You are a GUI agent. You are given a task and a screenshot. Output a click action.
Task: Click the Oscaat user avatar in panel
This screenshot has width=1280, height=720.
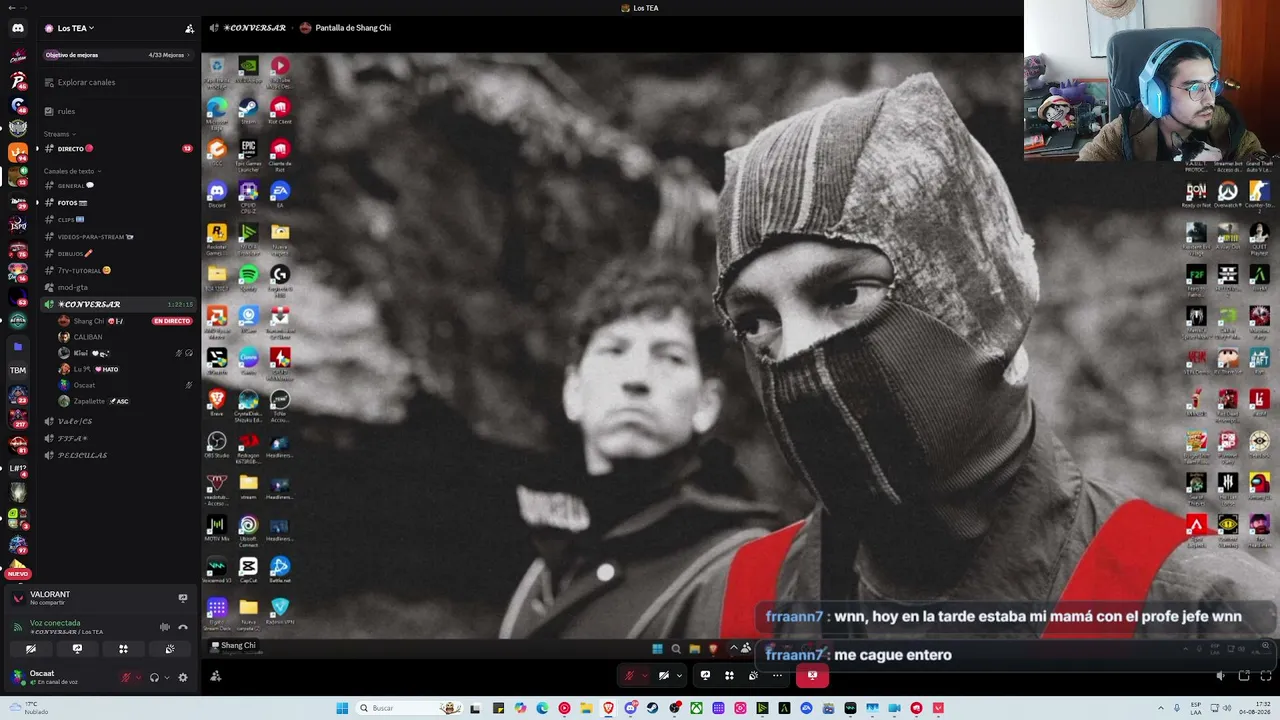click(x=17, y=677)
